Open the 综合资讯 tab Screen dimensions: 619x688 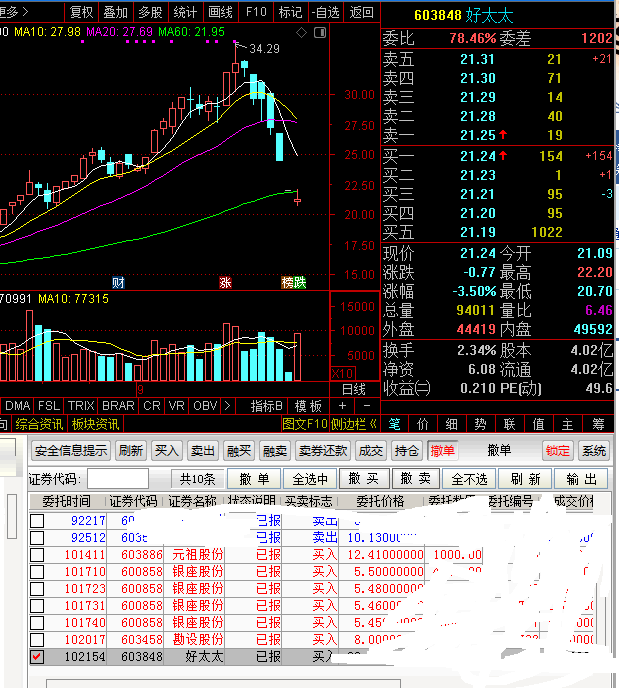click(39, 424)
